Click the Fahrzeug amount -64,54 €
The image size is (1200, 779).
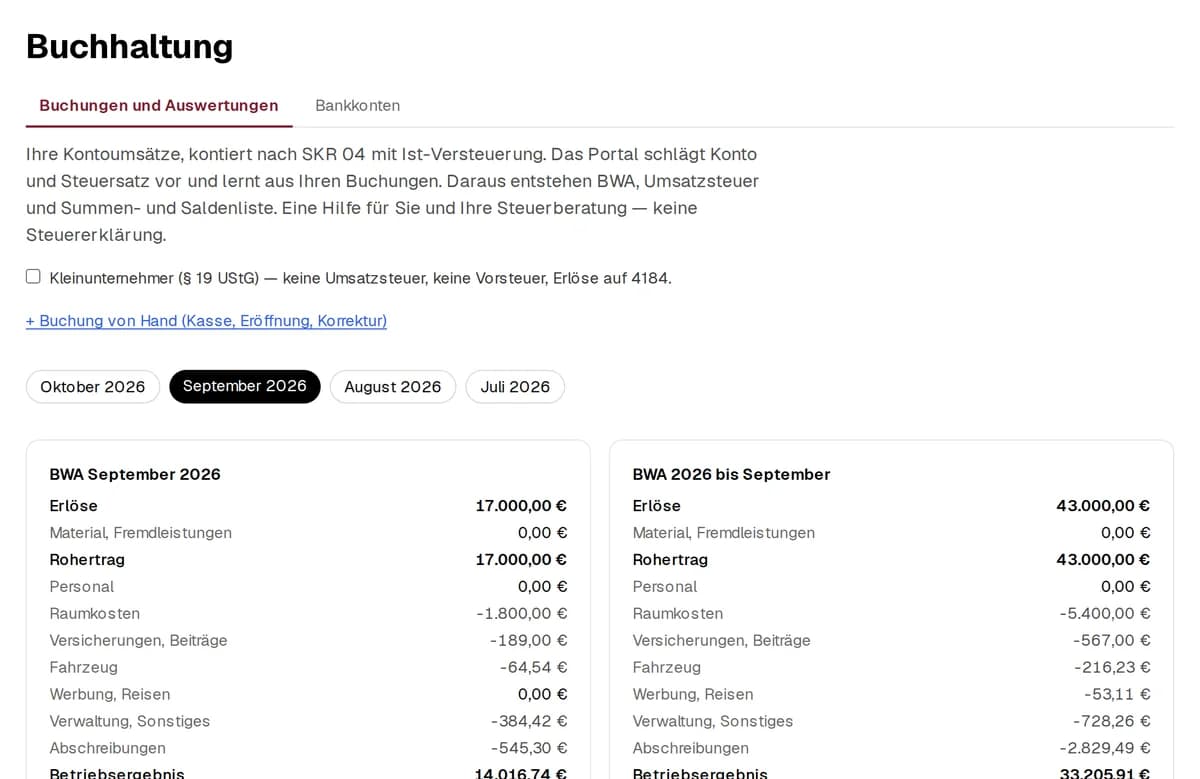534,667
